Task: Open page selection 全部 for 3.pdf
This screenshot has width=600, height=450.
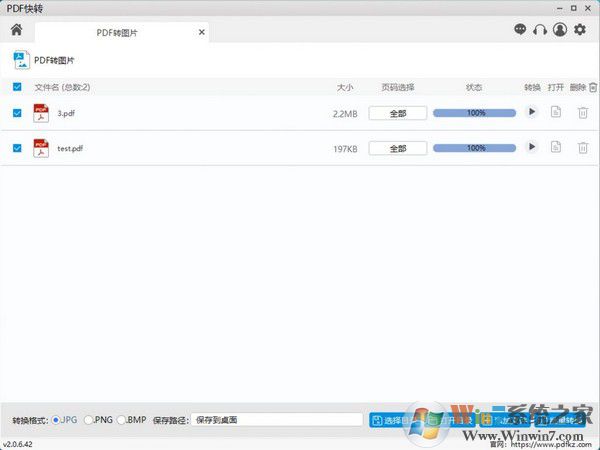Action: [x=398, y=113]
